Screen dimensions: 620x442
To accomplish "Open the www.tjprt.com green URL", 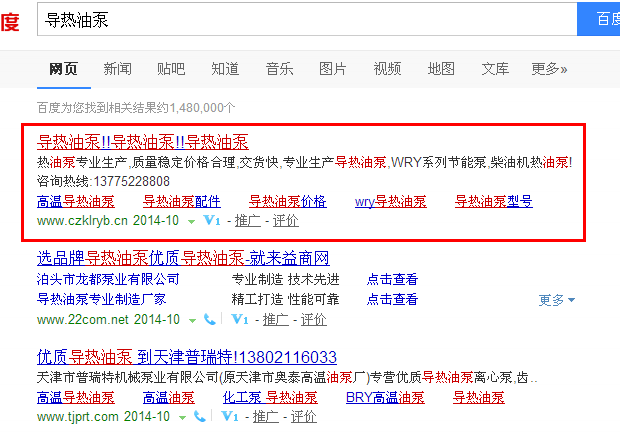I will 78,417.
